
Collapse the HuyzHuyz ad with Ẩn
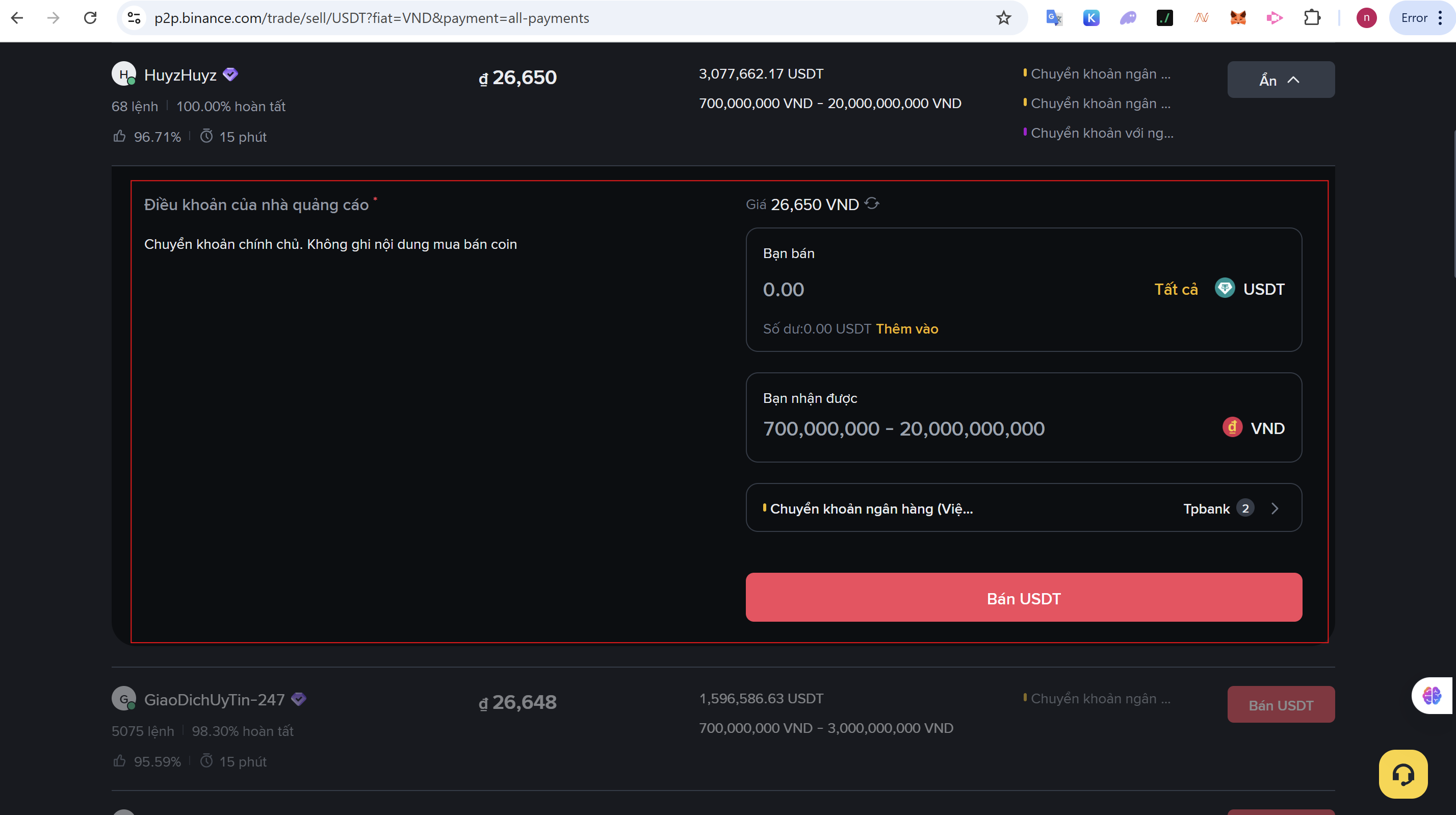tap(1280, 80)
